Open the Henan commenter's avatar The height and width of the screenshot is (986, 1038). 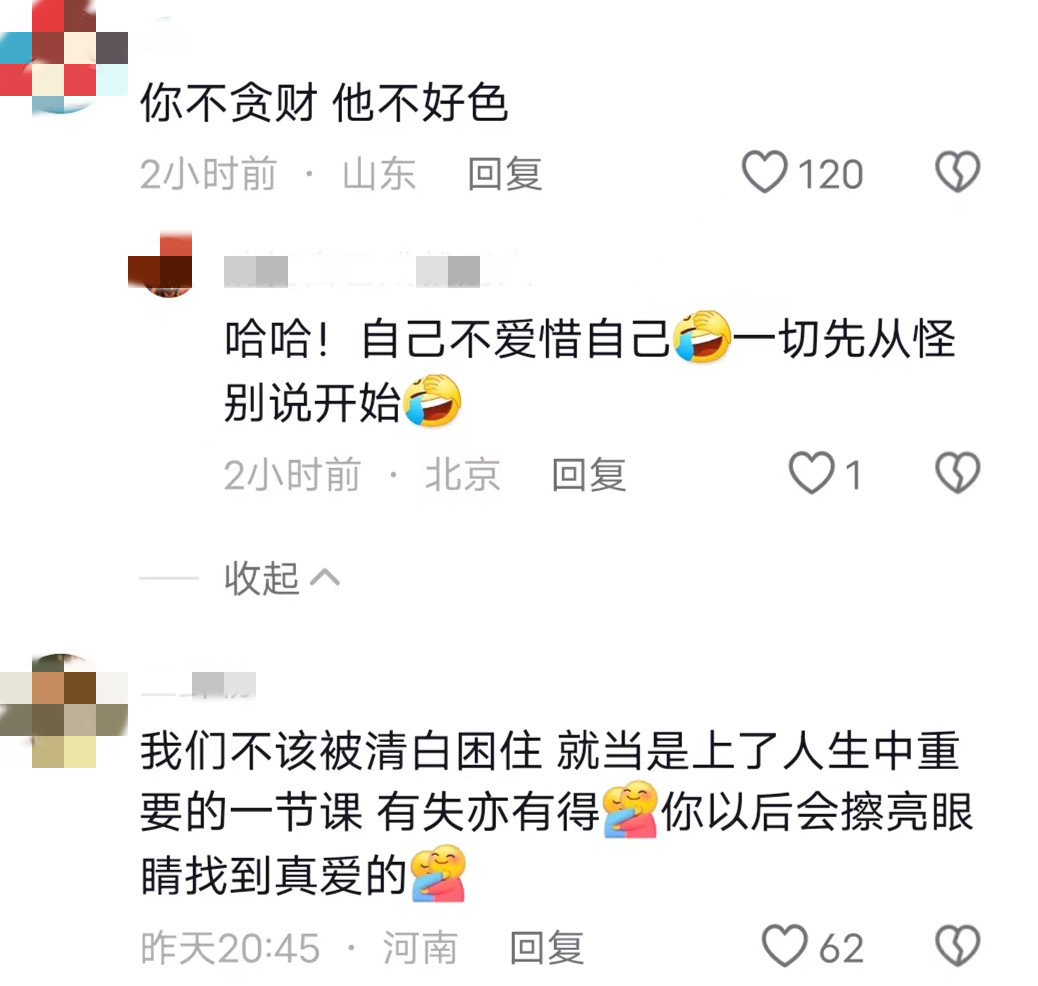coord(64,711)
